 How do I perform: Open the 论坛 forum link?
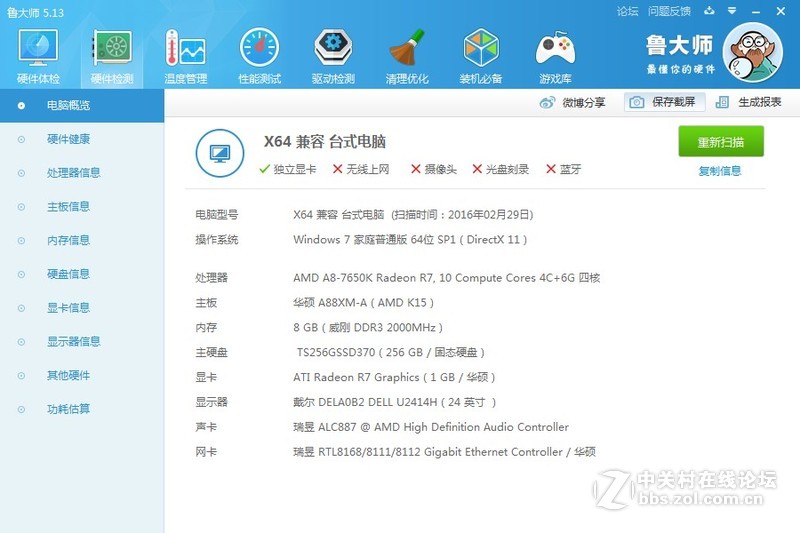[627, 11]
